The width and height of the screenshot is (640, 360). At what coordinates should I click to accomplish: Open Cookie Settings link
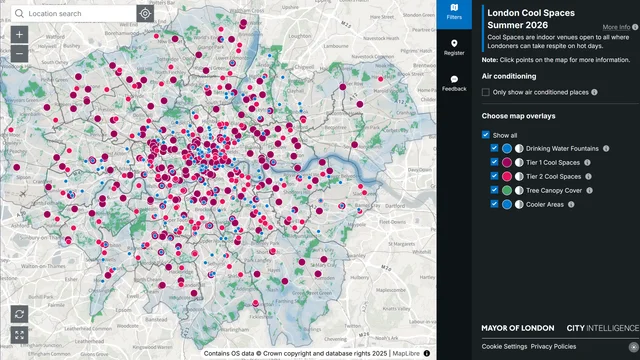[x=504, y=347]
